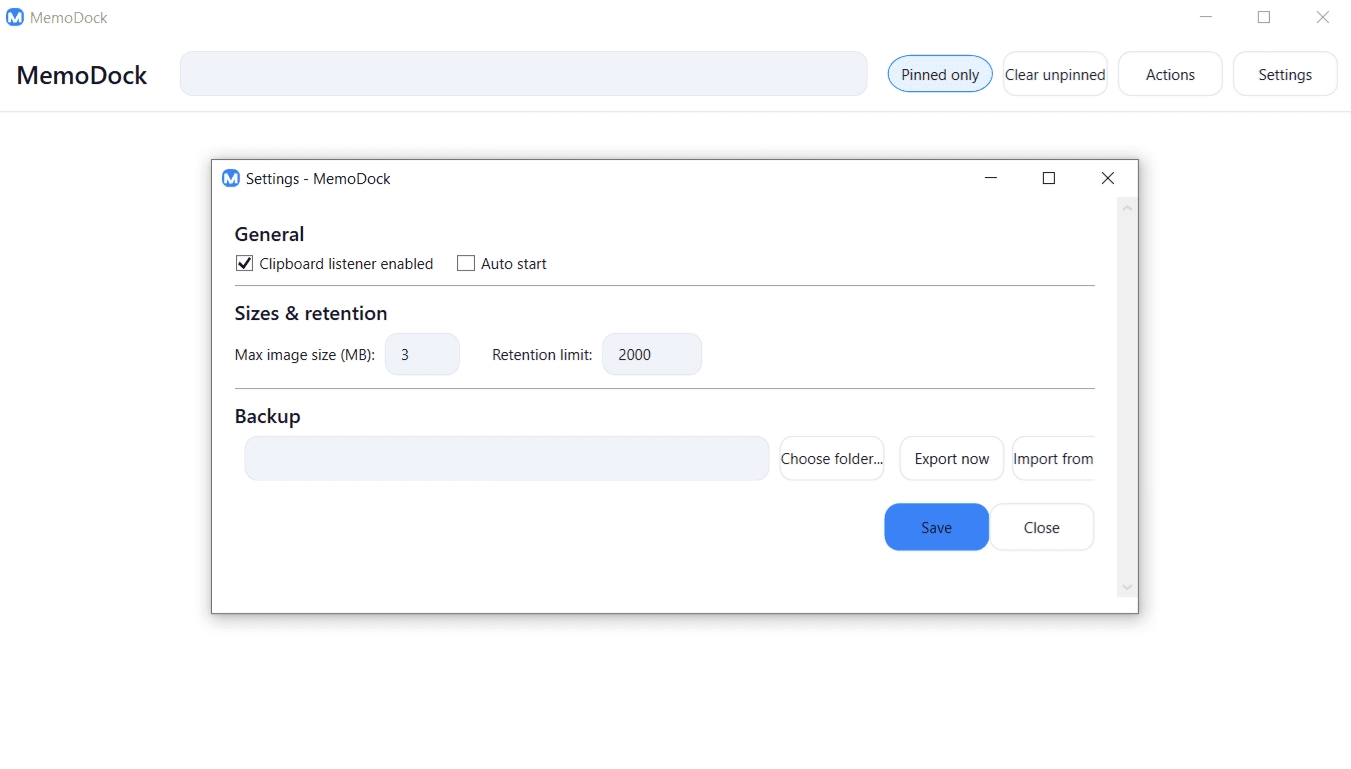Image resolution: width=1351 pixels, height=769 pixels.
Task: Click the scrollbar up arrow in Settings
Action: point(1127,208)
